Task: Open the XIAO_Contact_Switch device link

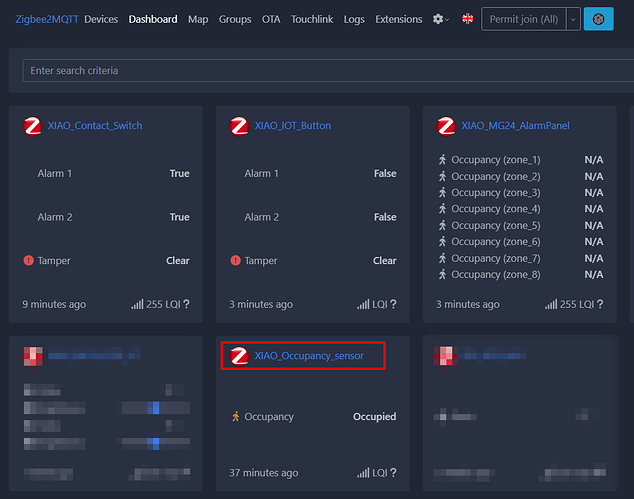Action: [x=95, y=126]
